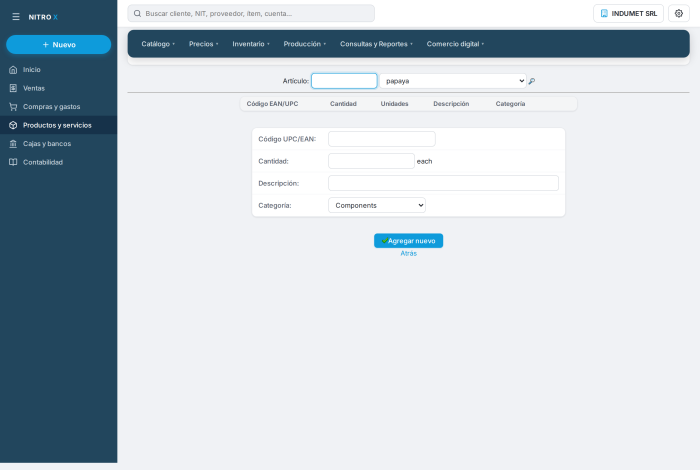The height and width of the screenshot is (470, 700).
Task: Click the Código EAN/UPC column header
Action: (x=272, y=104)
